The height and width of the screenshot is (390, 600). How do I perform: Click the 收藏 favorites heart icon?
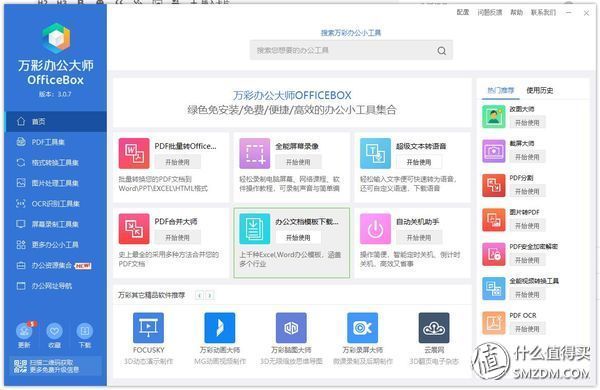point(54,331)
